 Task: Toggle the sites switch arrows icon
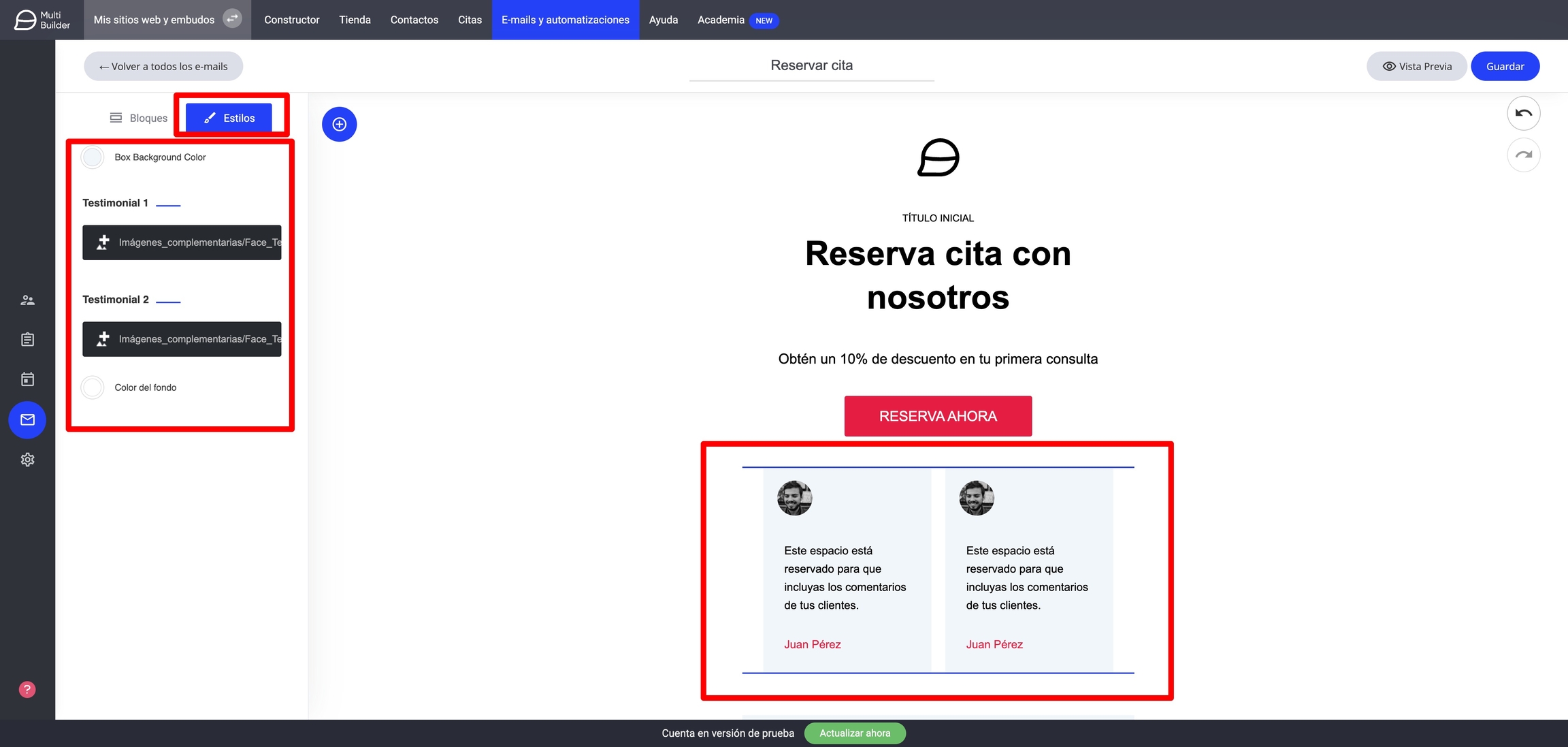(x=233, y=19)
